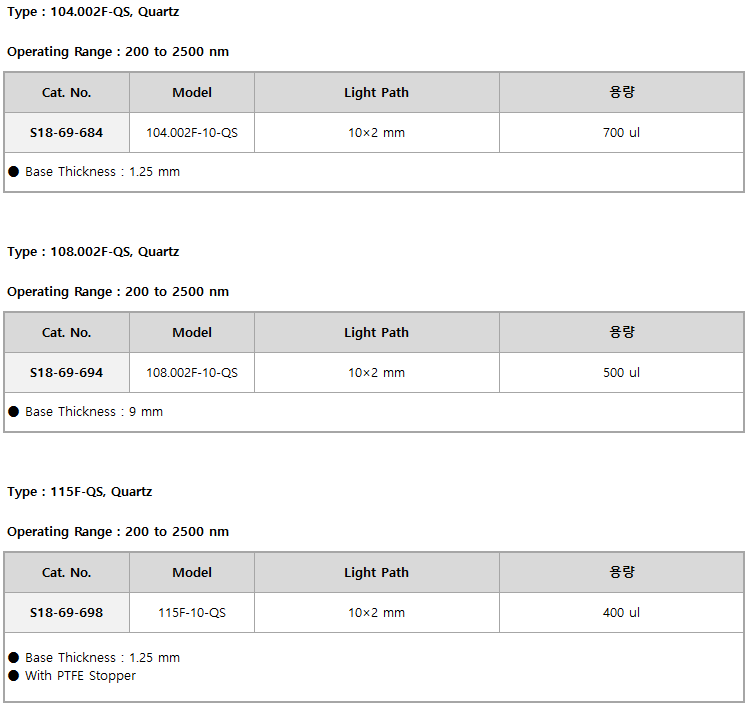The width and height of the screenshot is (749, 709).
Task: Select model 108.002F-10-QS cell
Action: [192, 372]
